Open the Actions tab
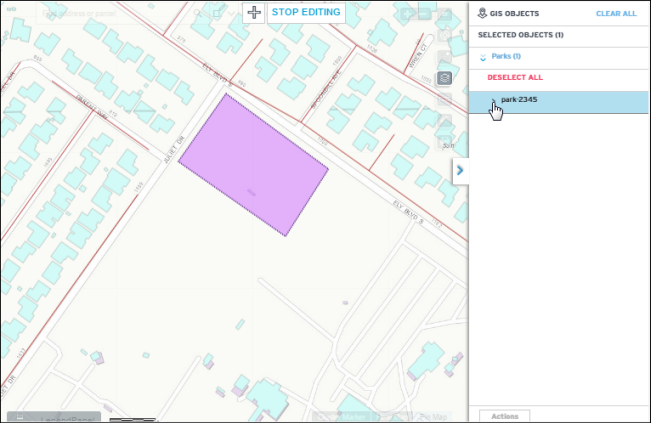The height and width of the screenshot is (423, 651). pyautogui.click(x=504, y=415)
